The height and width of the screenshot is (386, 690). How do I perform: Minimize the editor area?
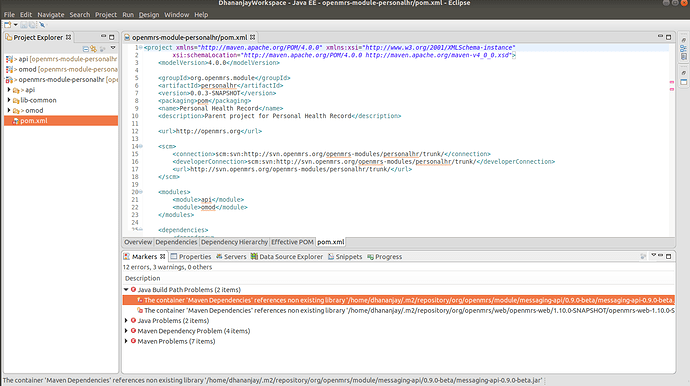[660, 36]
